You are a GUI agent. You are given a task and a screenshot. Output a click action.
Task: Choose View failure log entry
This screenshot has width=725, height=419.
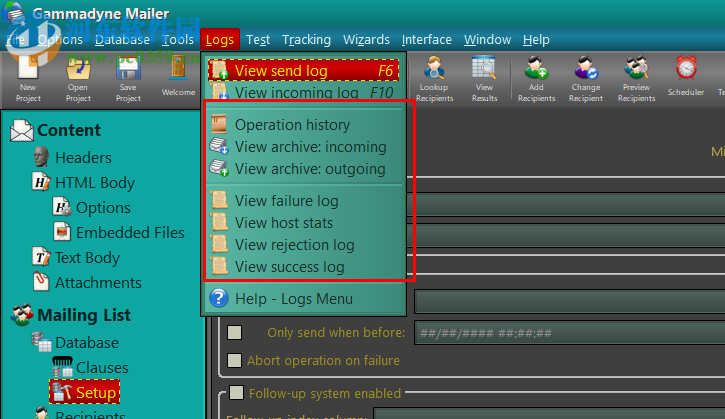tap(303, 201)
